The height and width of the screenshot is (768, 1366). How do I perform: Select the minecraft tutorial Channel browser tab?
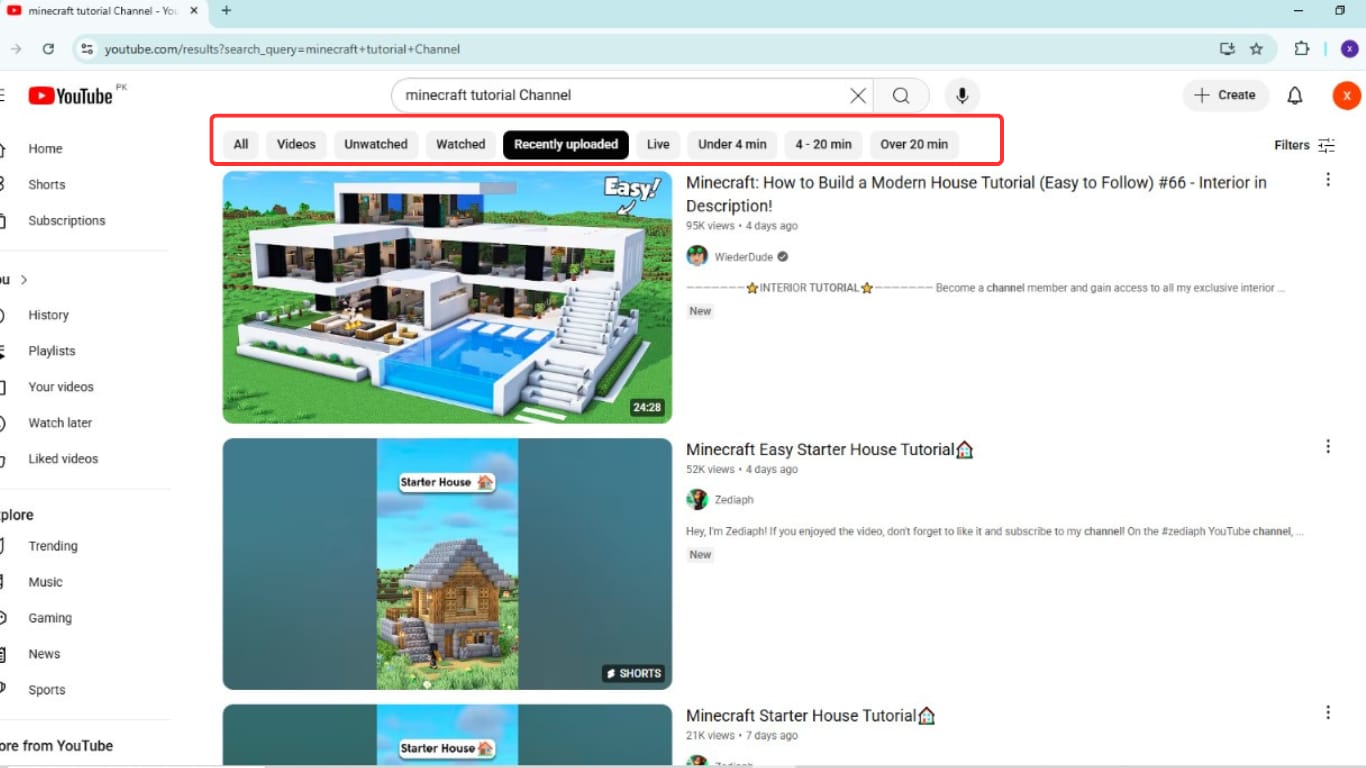tap(102, 10)
